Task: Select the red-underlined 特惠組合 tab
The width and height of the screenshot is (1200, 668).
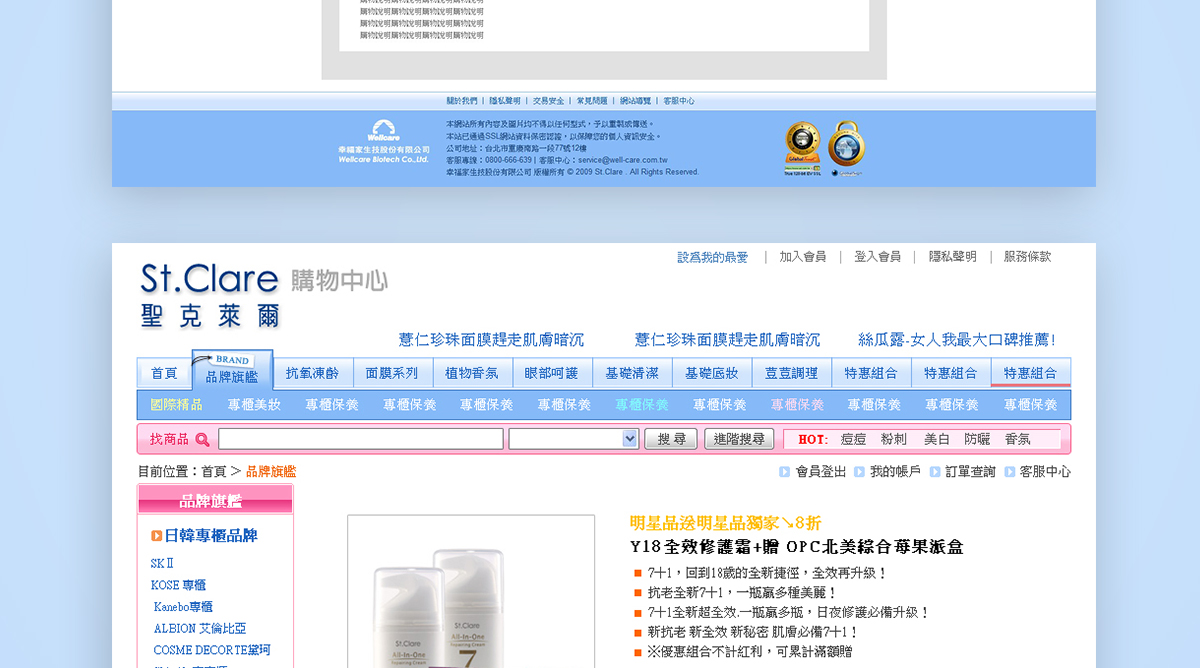Action: [x=1030, y=373]
